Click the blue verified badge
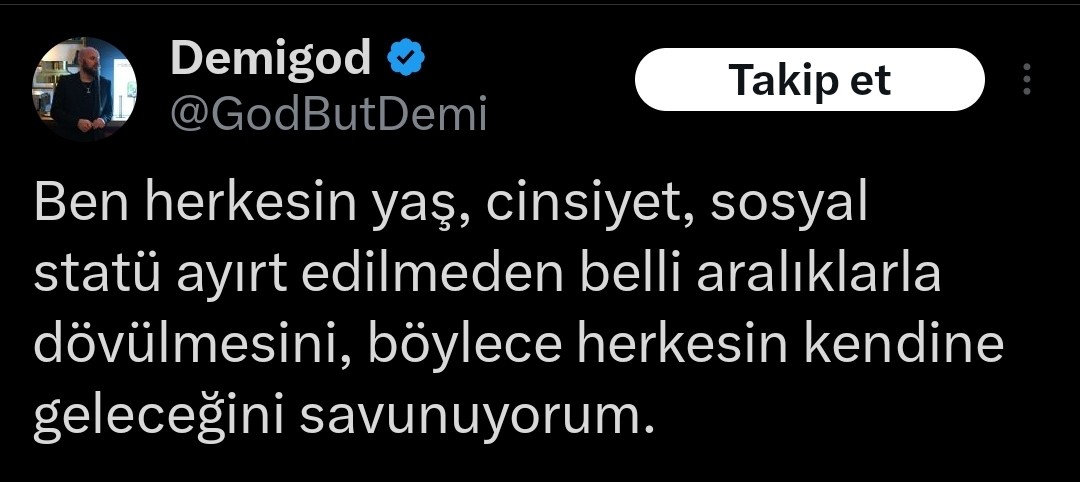Screen dimensions: 1080x482 406,59
